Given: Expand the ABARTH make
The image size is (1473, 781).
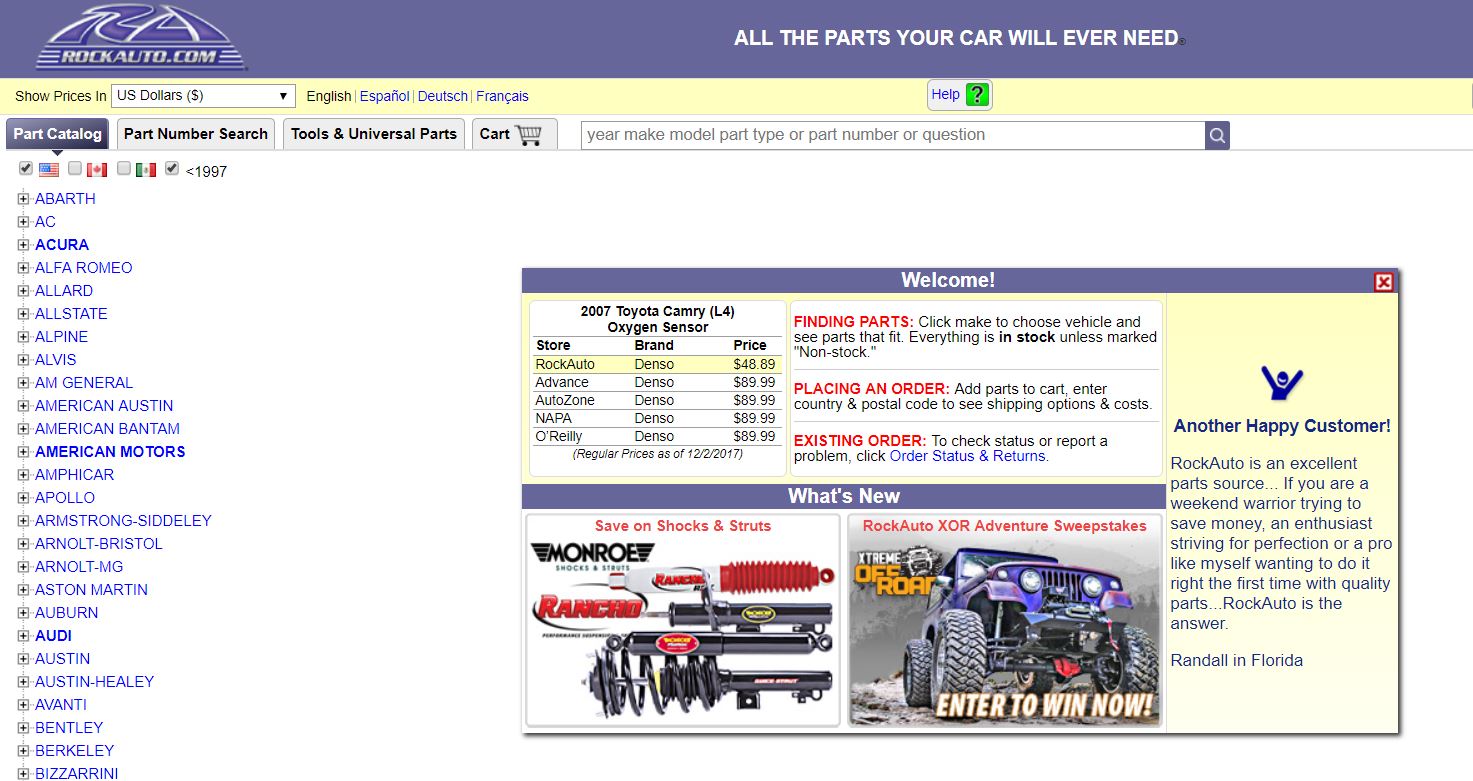Looking at the screenshot, I should coord(24,199).
